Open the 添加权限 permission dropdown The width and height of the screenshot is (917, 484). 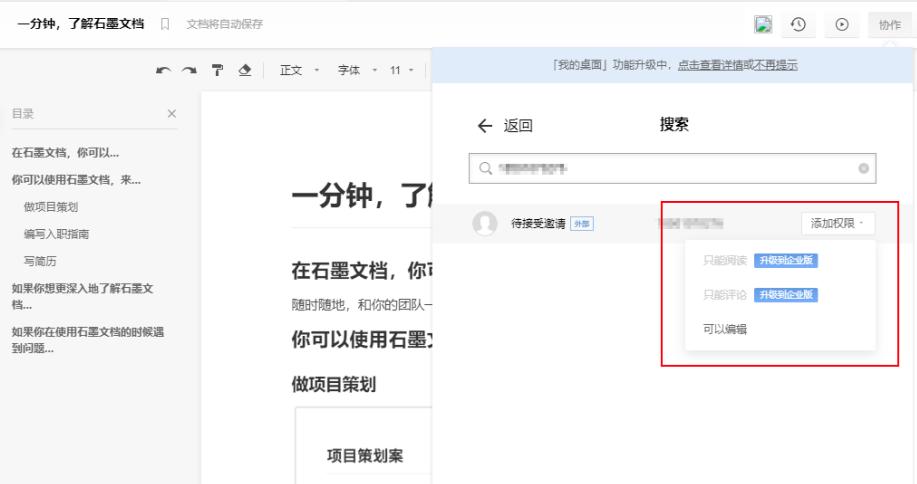click(837, 223)
